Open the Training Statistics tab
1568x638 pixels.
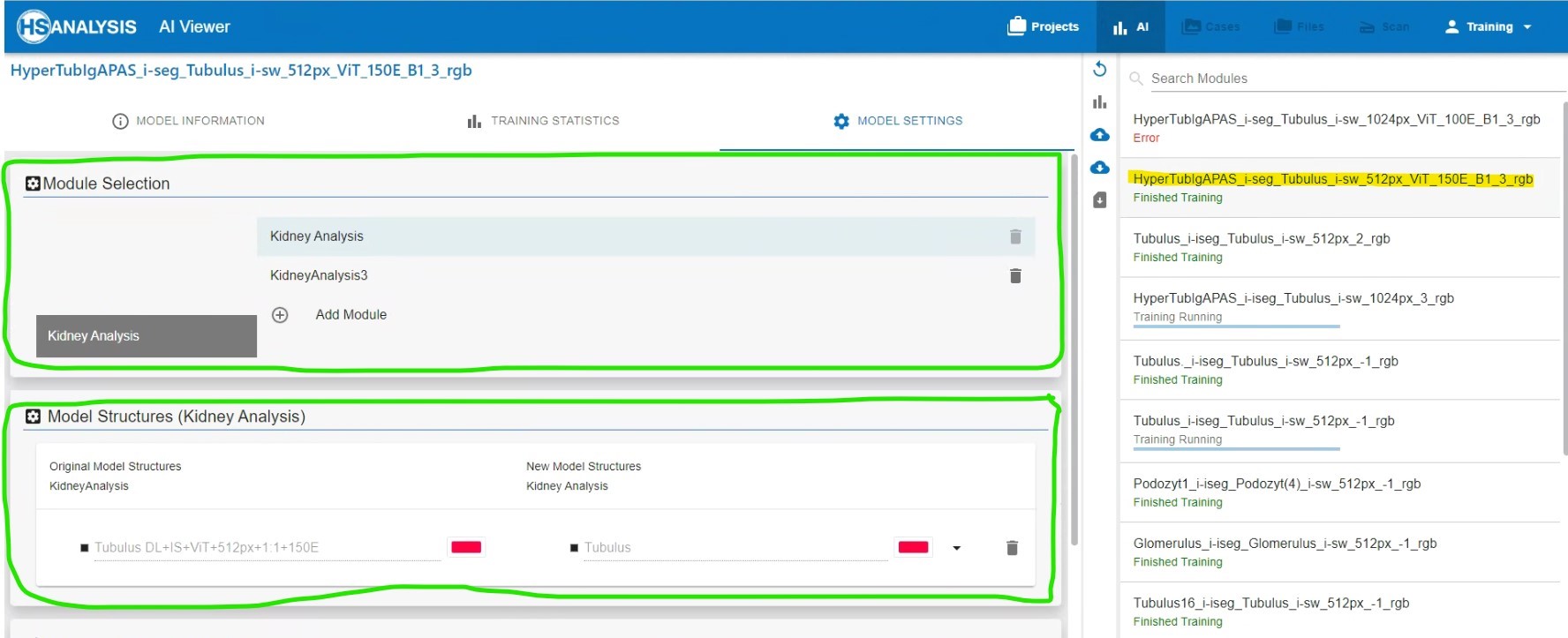(x=543, y=121)
